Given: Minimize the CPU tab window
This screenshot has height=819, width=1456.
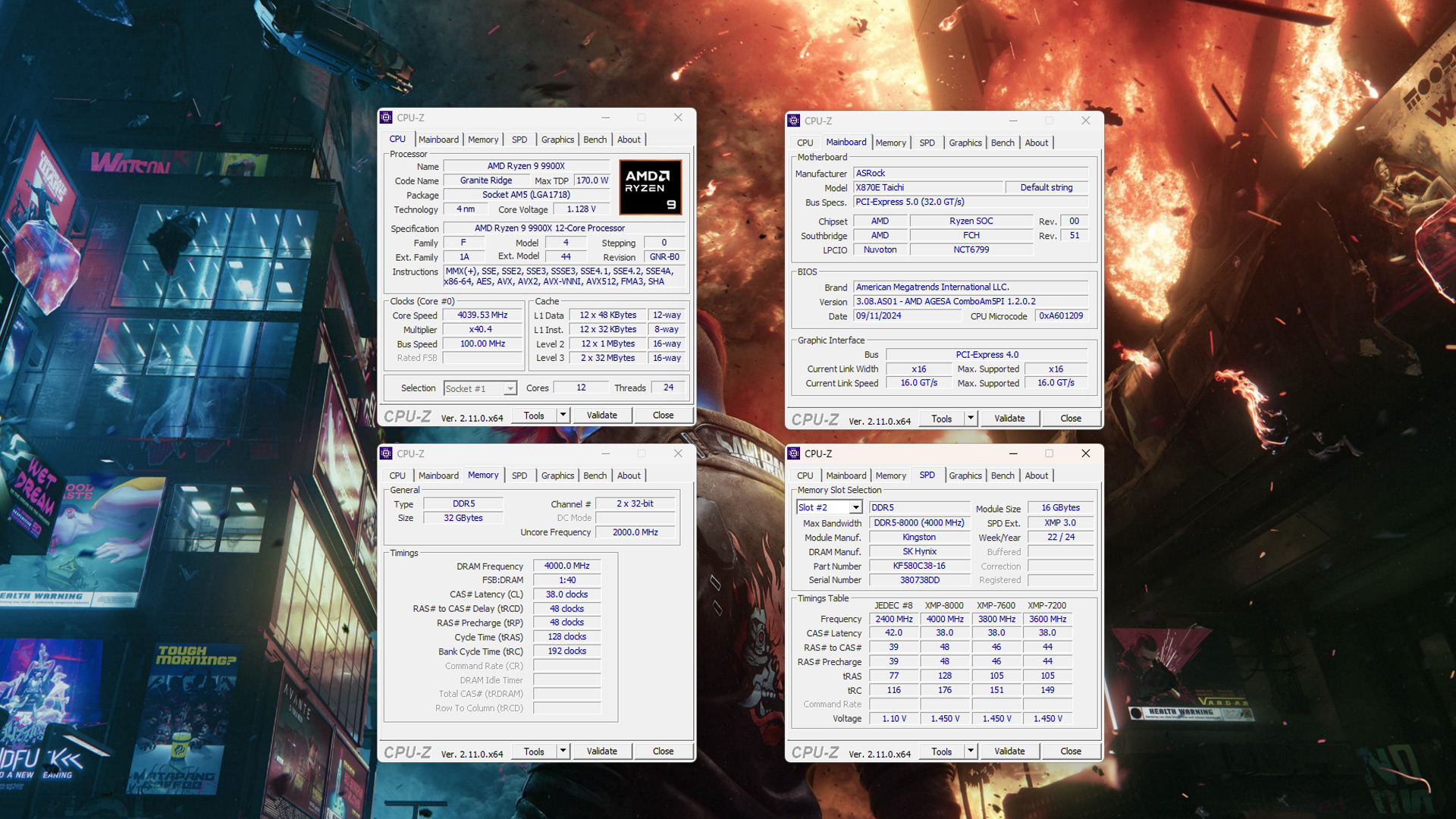Looking at the screenshot, I should tap(605, 118).
